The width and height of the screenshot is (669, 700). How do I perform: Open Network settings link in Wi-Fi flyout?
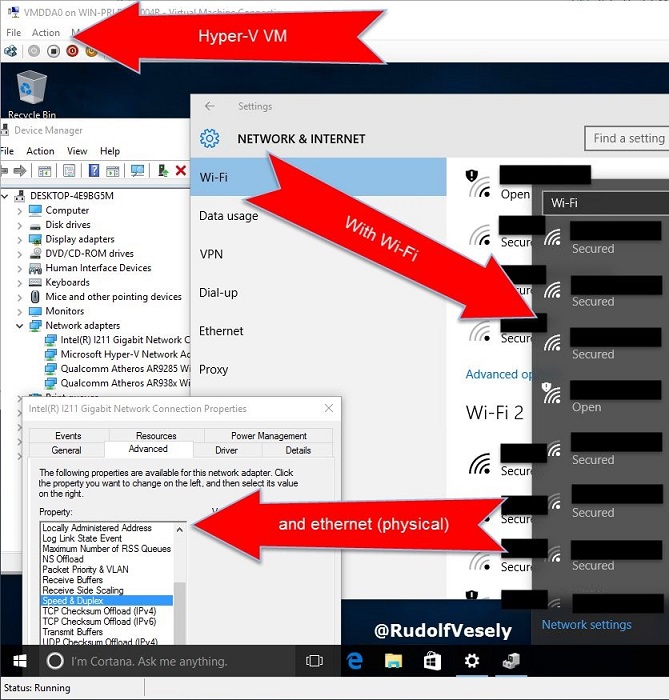coord(586,625)
